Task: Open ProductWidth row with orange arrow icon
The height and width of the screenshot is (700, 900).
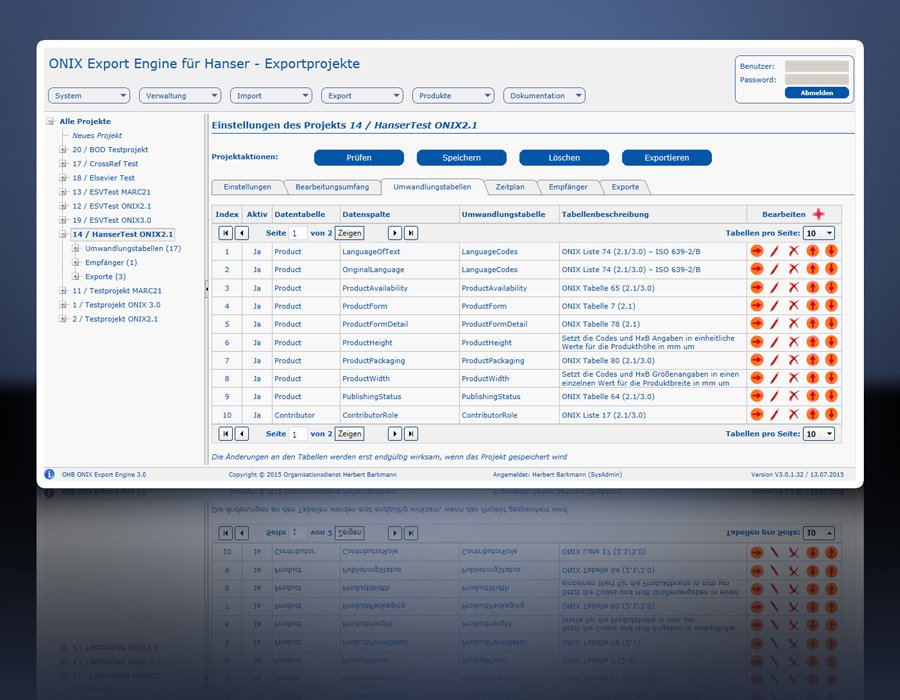Action: coord(757,378)
